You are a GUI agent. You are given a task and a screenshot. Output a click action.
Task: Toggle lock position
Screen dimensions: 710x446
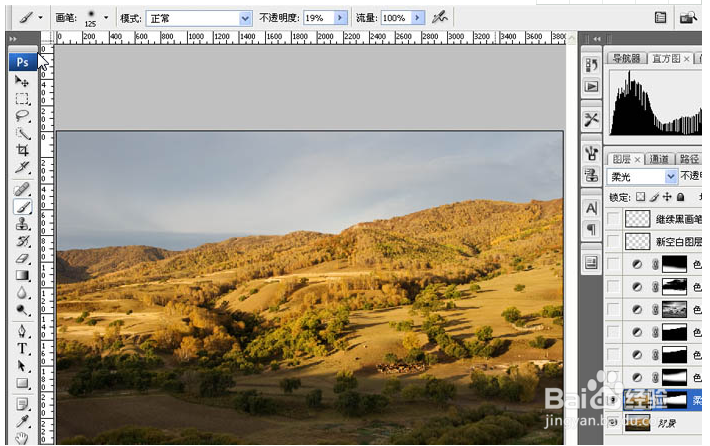(667, 197)
